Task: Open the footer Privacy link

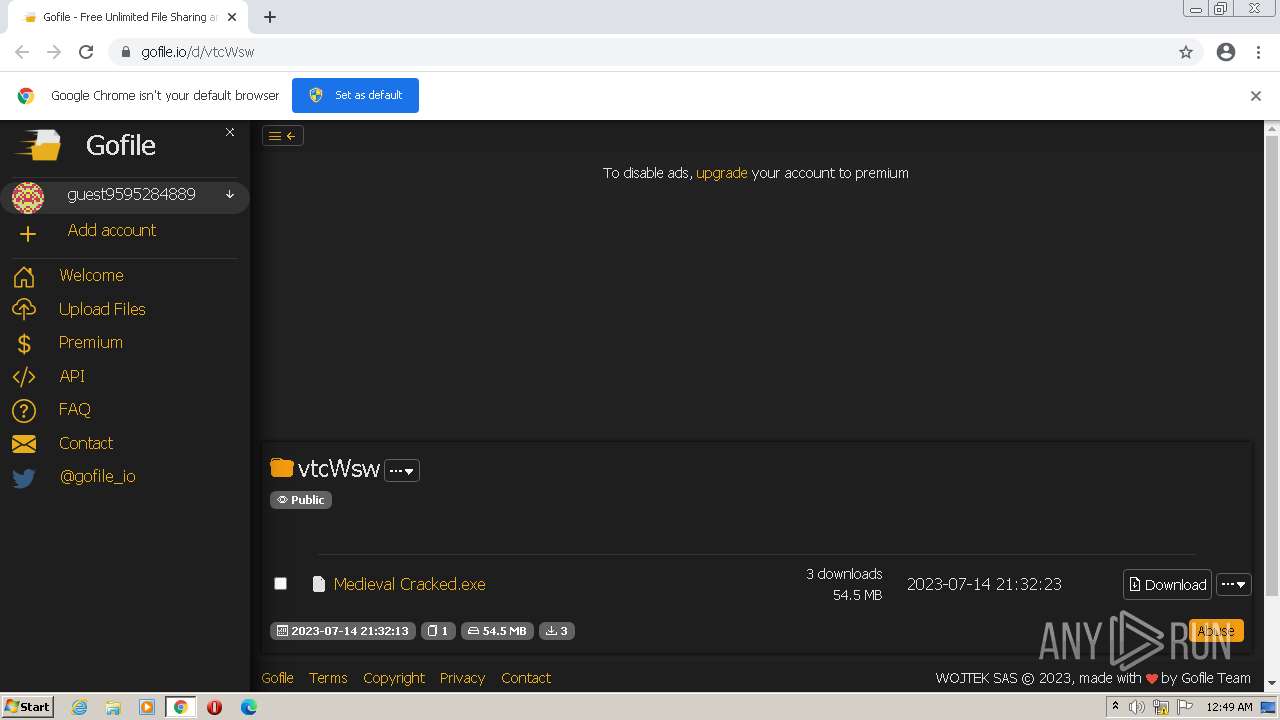Action: click(462, 678)
